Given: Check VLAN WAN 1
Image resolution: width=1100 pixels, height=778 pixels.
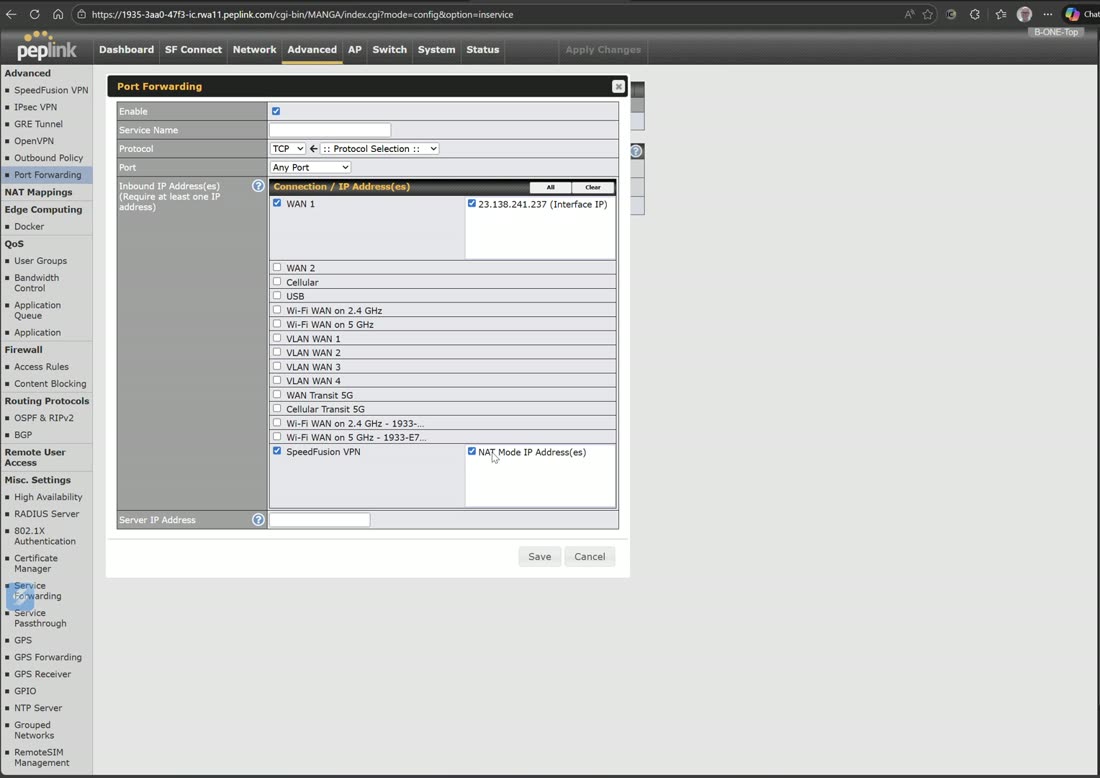Looking at the screenshot, I should pos(277,338).
